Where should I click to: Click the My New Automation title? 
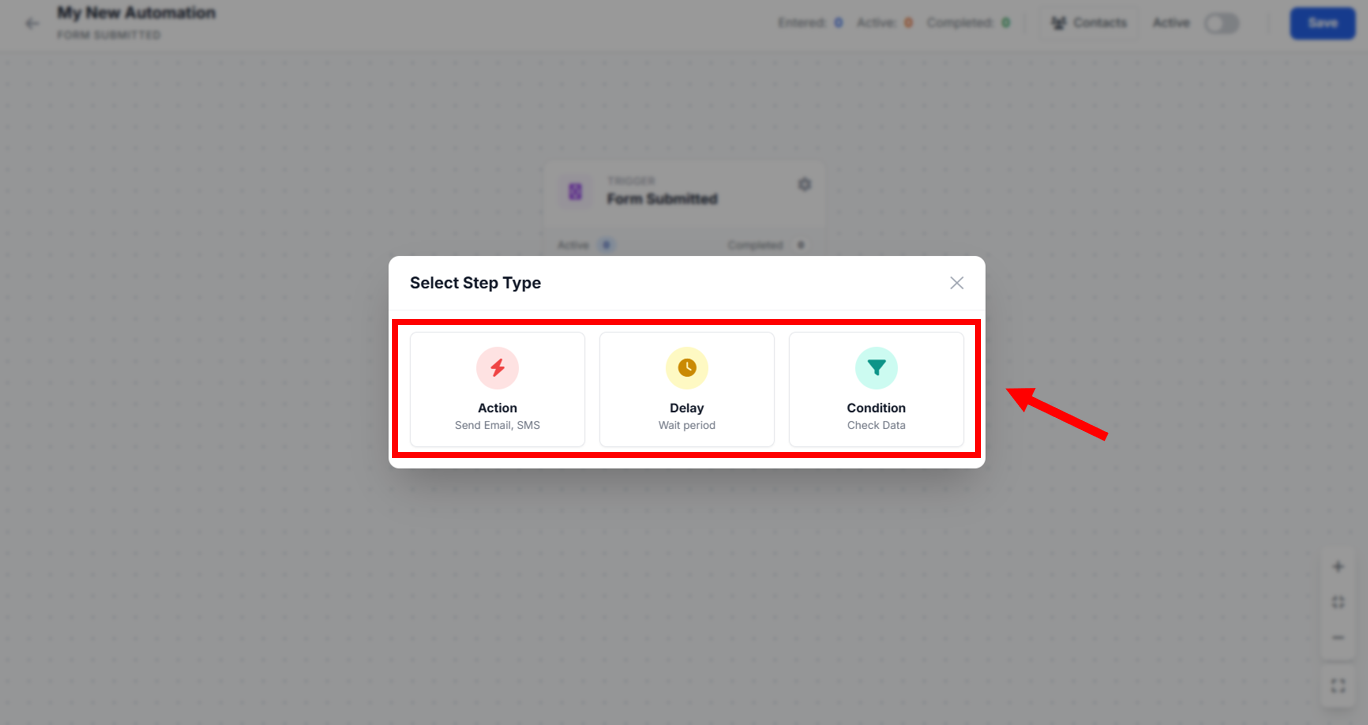[x=136, y=13]
